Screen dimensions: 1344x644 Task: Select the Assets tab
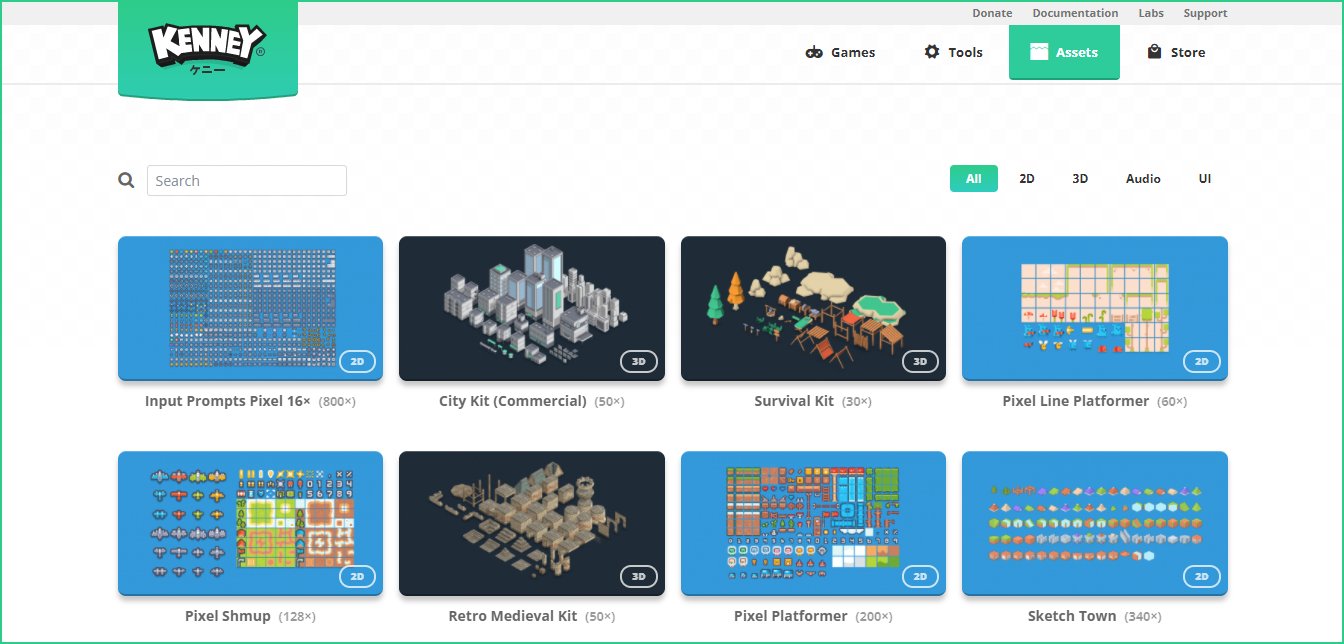coord(1064,52)
